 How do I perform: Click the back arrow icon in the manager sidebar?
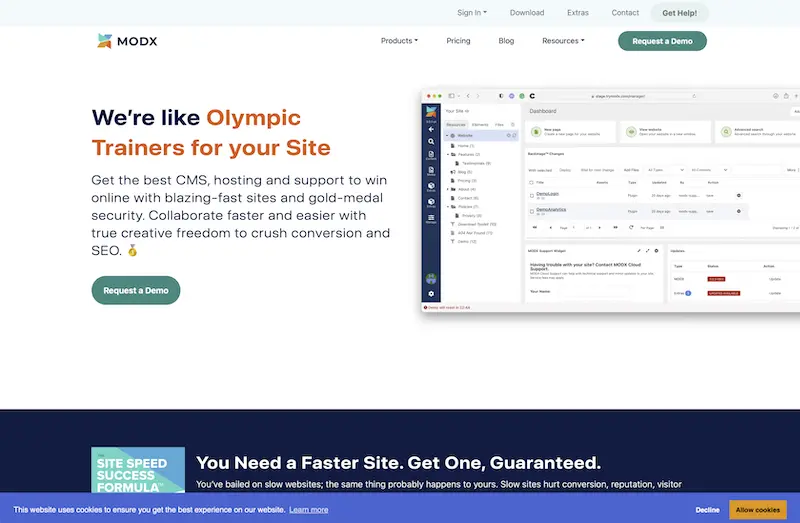431,130
